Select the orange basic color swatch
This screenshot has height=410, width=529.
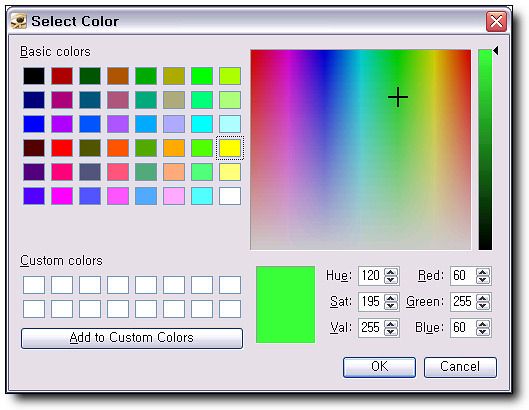pyautogui.click(x=174, y=148)
